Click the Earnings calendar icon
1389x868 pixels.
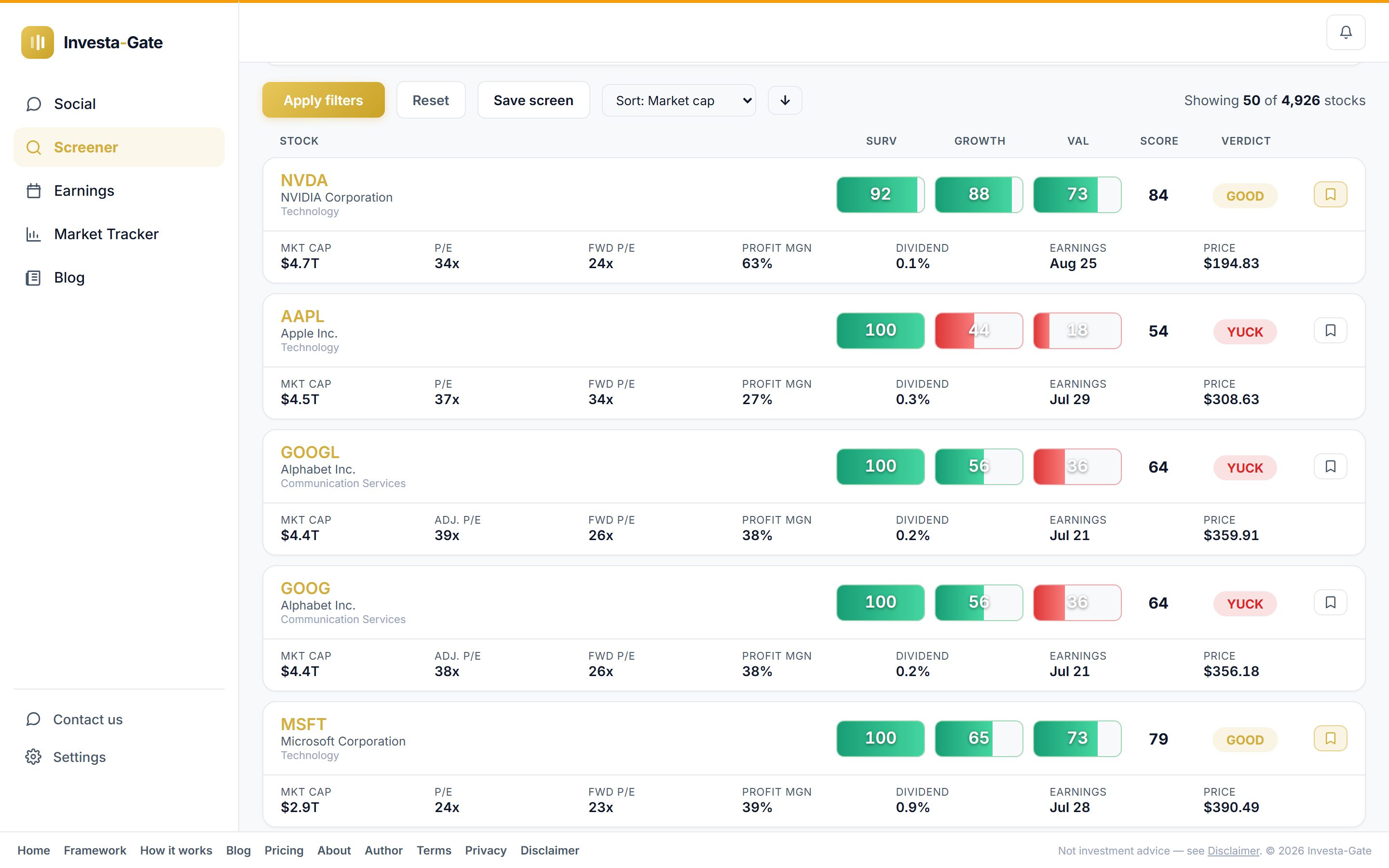(34, 190)
